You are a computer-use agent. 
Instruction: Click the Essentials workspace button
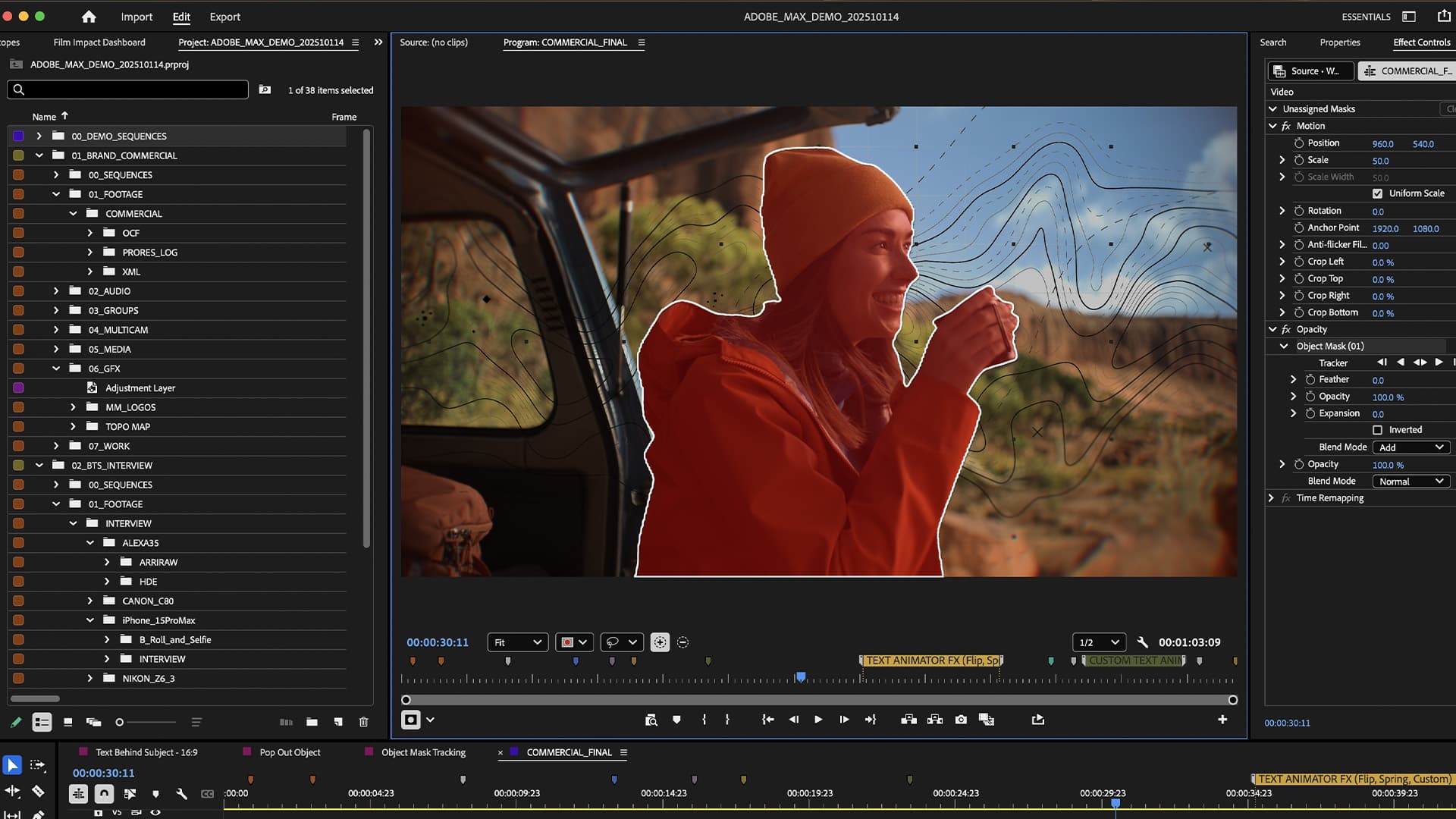click(1365, 16)
